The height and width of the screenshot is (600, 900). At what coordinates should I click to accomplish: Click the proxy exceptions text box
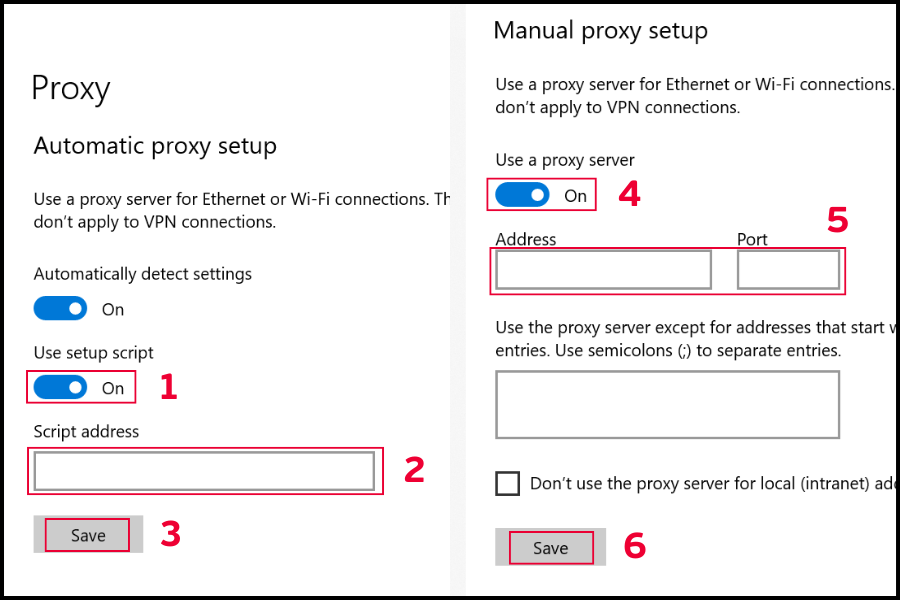pos(667,404)
